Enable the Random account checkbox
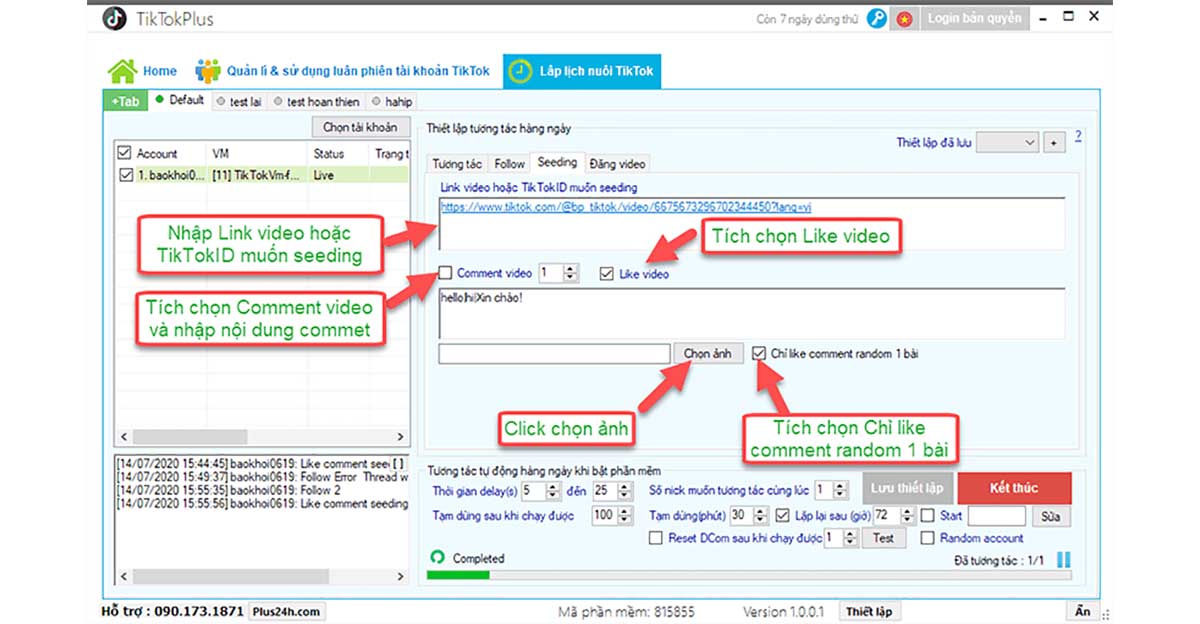1200x624 pixels. click(x=928, y=538)
